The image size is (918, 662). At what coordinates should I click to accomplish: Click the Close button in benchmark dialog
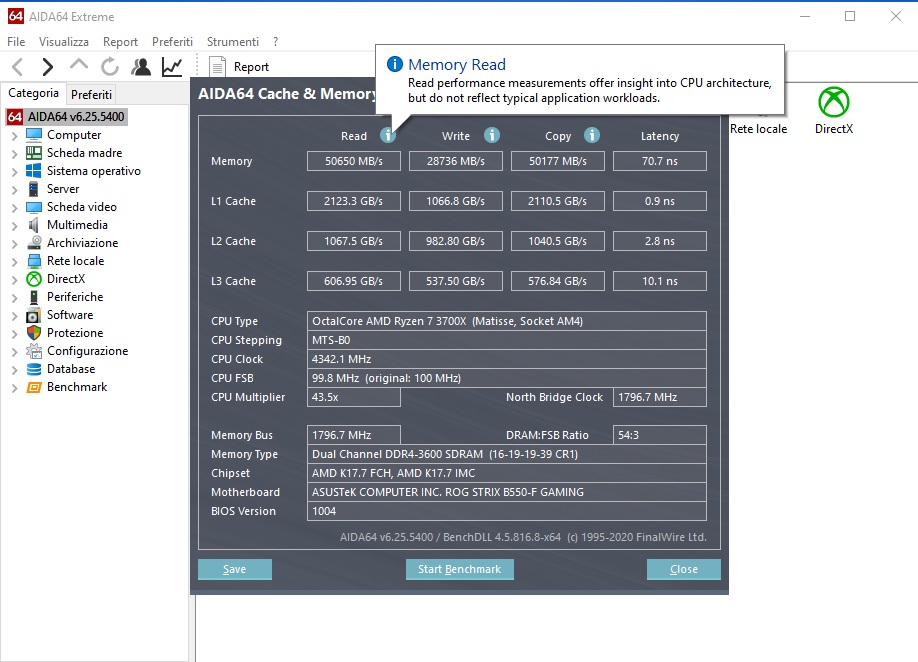coord(683,569)
